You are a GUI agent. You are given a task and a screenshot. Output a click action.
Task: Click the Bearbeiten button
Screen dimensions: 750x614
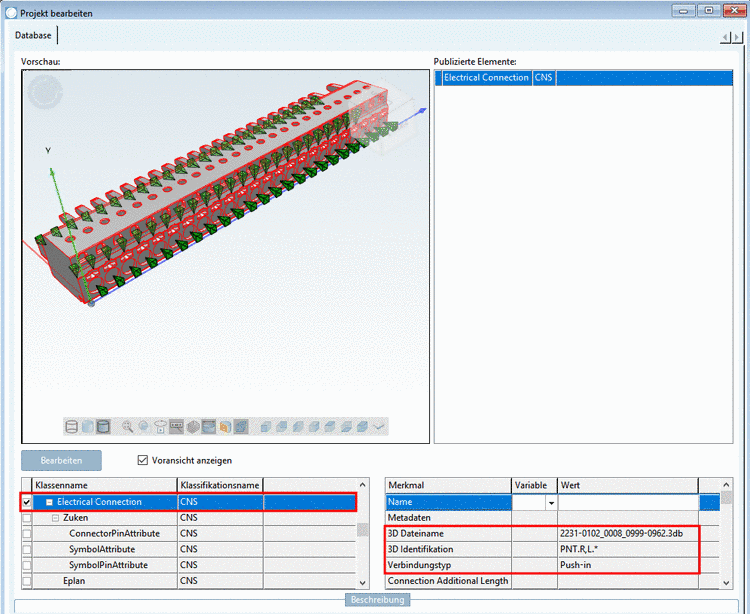[62, 461]
